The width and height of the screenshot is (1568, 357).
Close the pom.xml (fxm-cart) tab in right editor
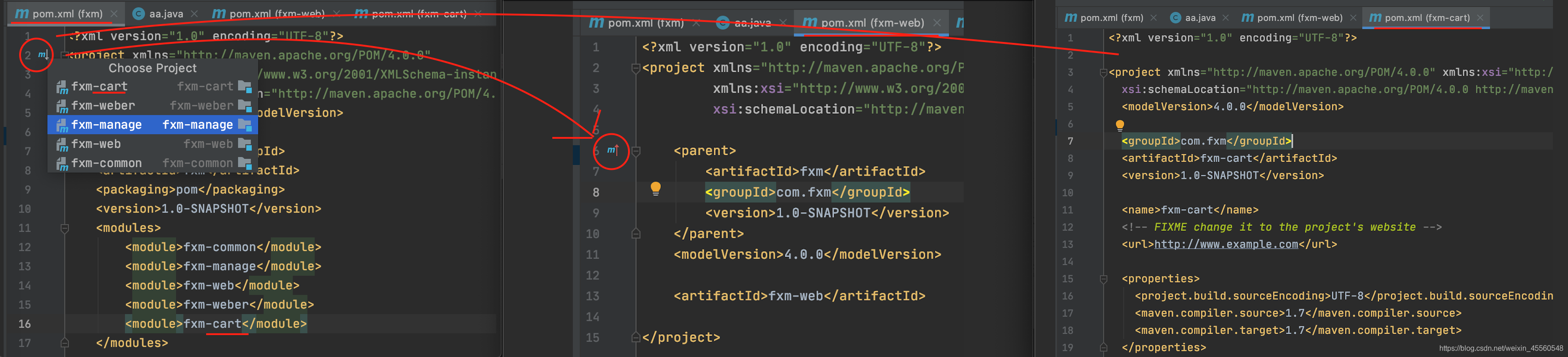tap(1480, 18)
